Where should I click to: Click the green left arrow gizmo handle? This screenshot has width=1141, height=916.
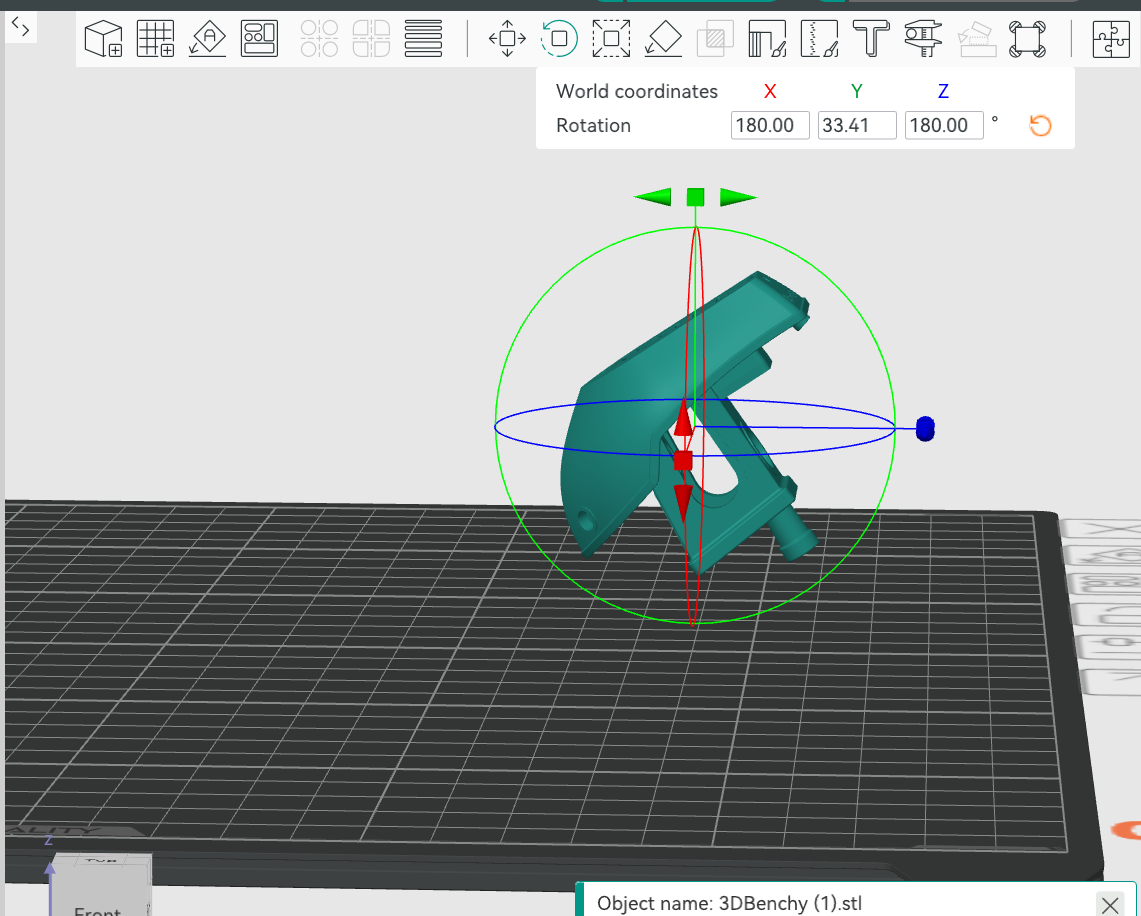click(x=653, y=196)
